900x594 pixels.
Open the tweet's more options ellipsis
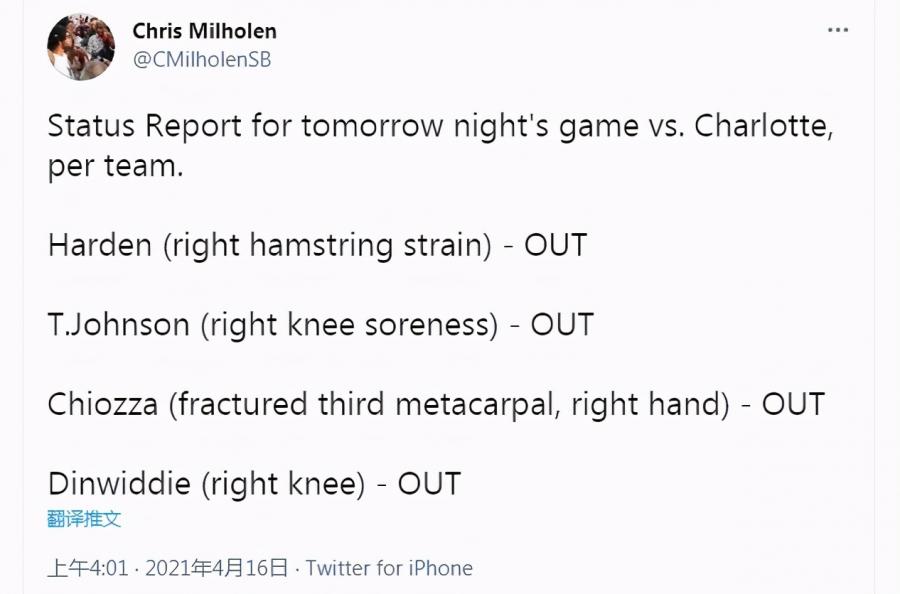[838, 30]
